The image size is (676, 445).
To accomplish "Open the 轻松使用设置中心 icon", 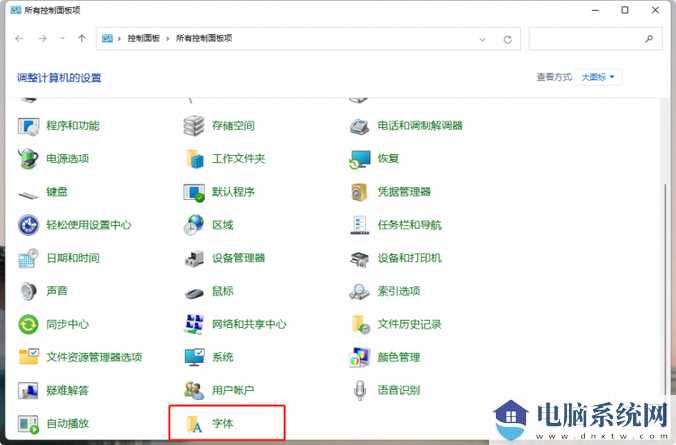I will (x=28, y=225).
